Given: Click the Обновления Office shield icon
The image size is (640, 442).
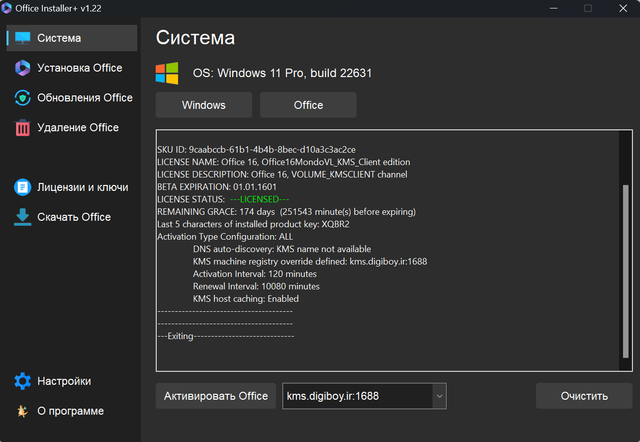Looking at the screenshot, I should click(22, 98).
